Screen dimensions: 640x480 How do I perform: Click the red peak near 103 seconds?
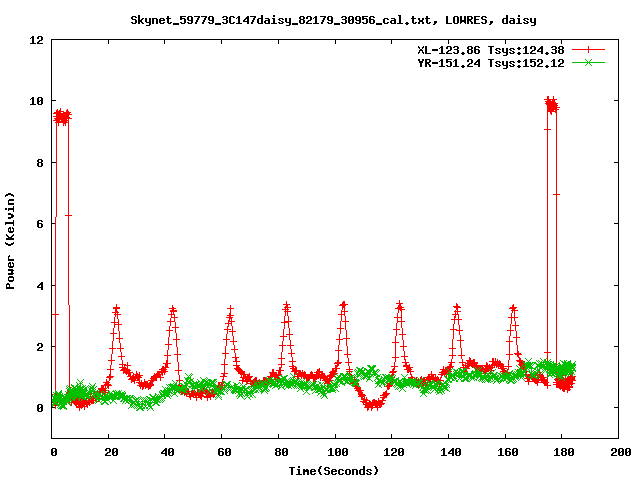click(x=344, y=335)
